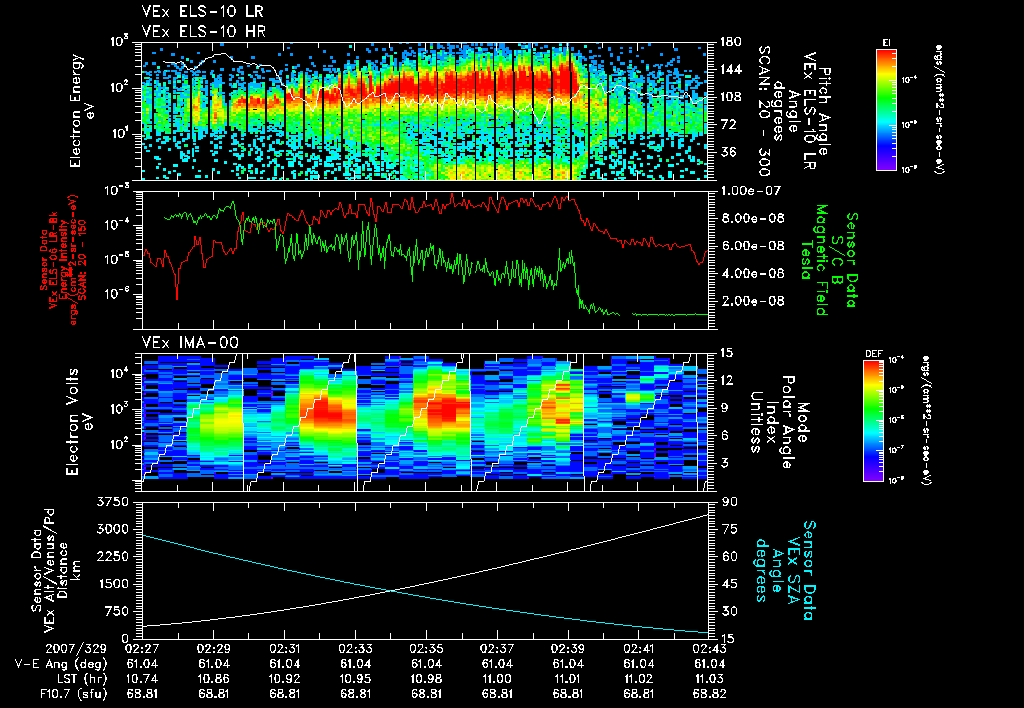The height and width of the screenshot is (708, 1024).
Task: Click the LST value 11.00
Action: pos(497,679)
